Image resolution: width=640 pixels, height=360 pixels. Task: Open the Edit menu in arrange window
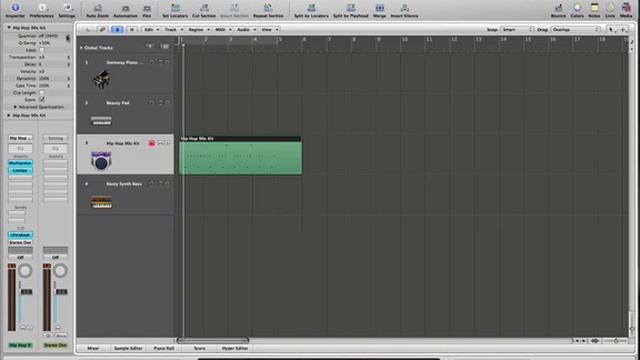[151, 29]
